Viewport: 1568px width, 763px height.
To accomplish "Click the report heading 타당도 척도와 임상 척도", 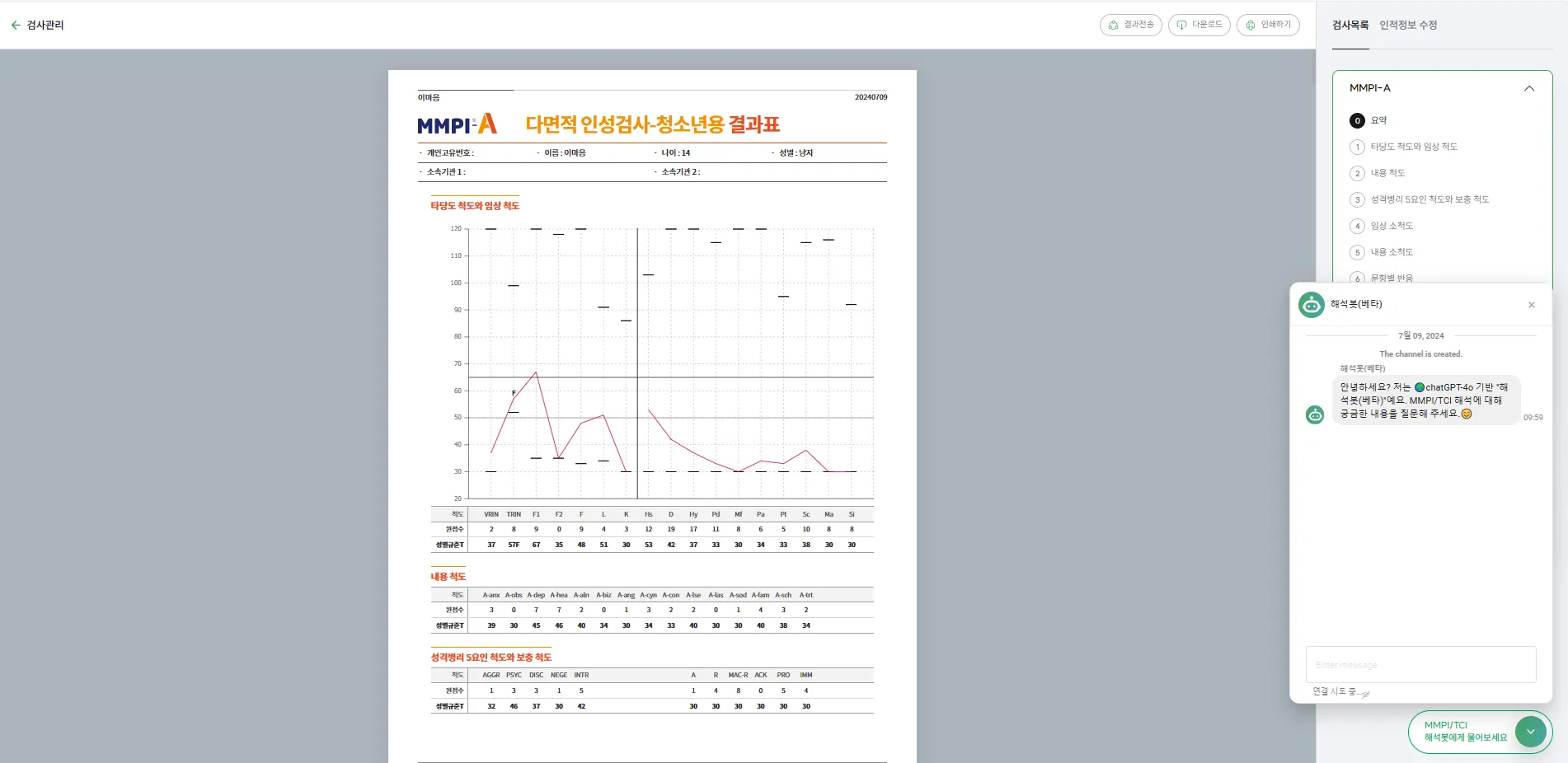I will coord(475,206).
